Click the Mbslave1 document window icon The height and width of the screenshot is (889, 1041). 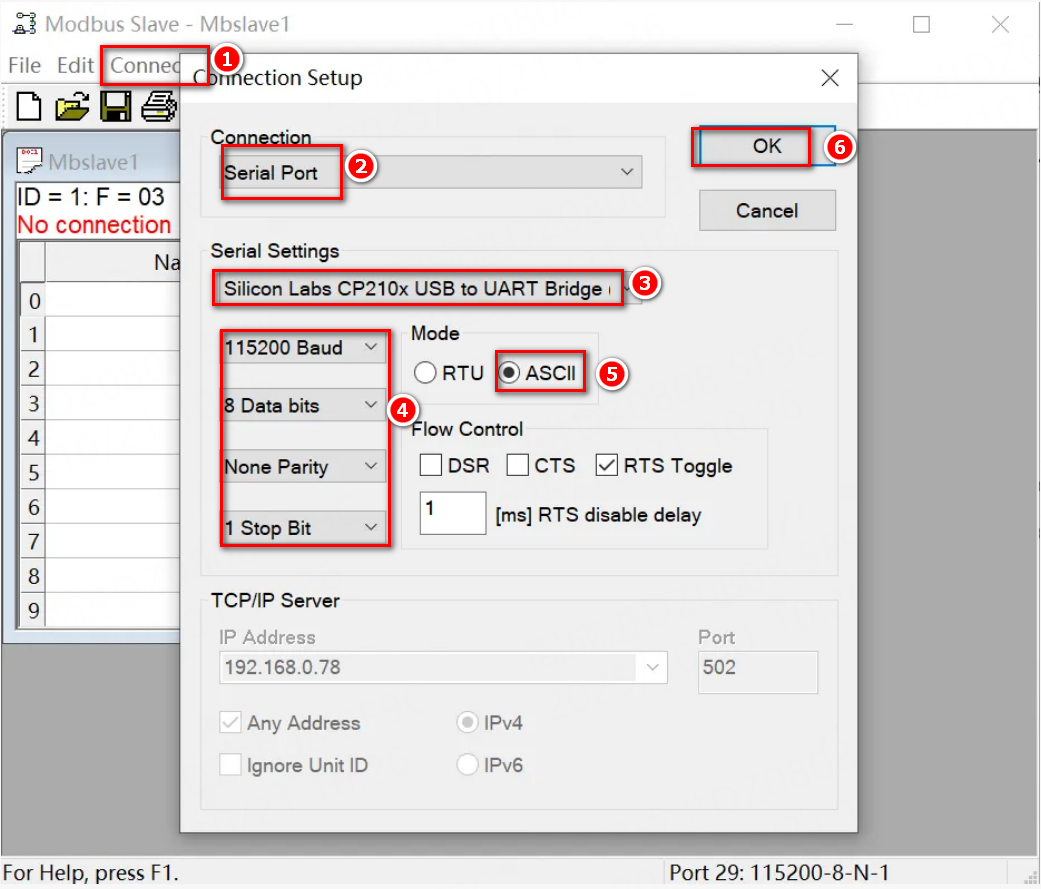(32, 161)
